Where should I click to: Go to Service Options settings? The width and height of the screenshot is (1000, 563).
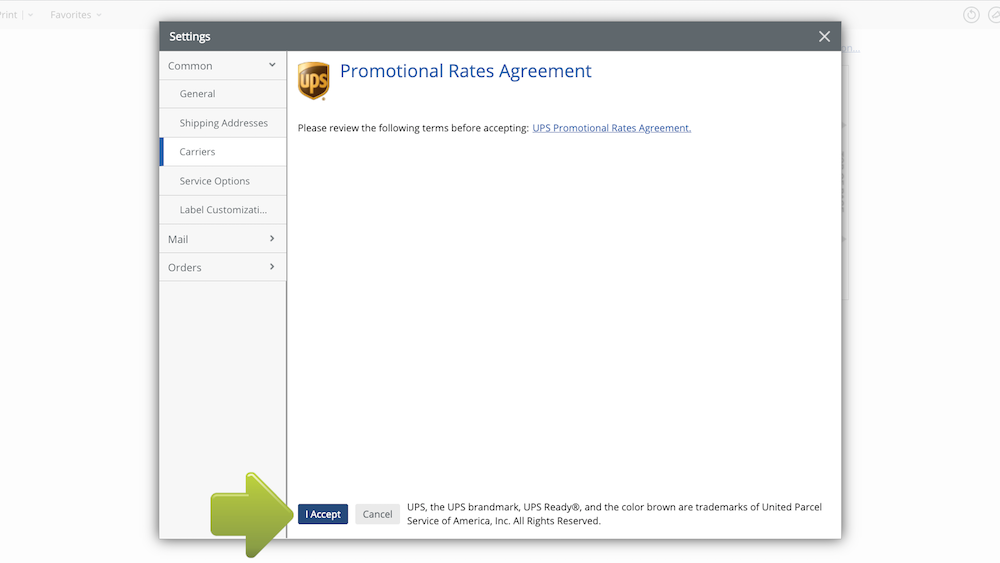pos(215,181)
